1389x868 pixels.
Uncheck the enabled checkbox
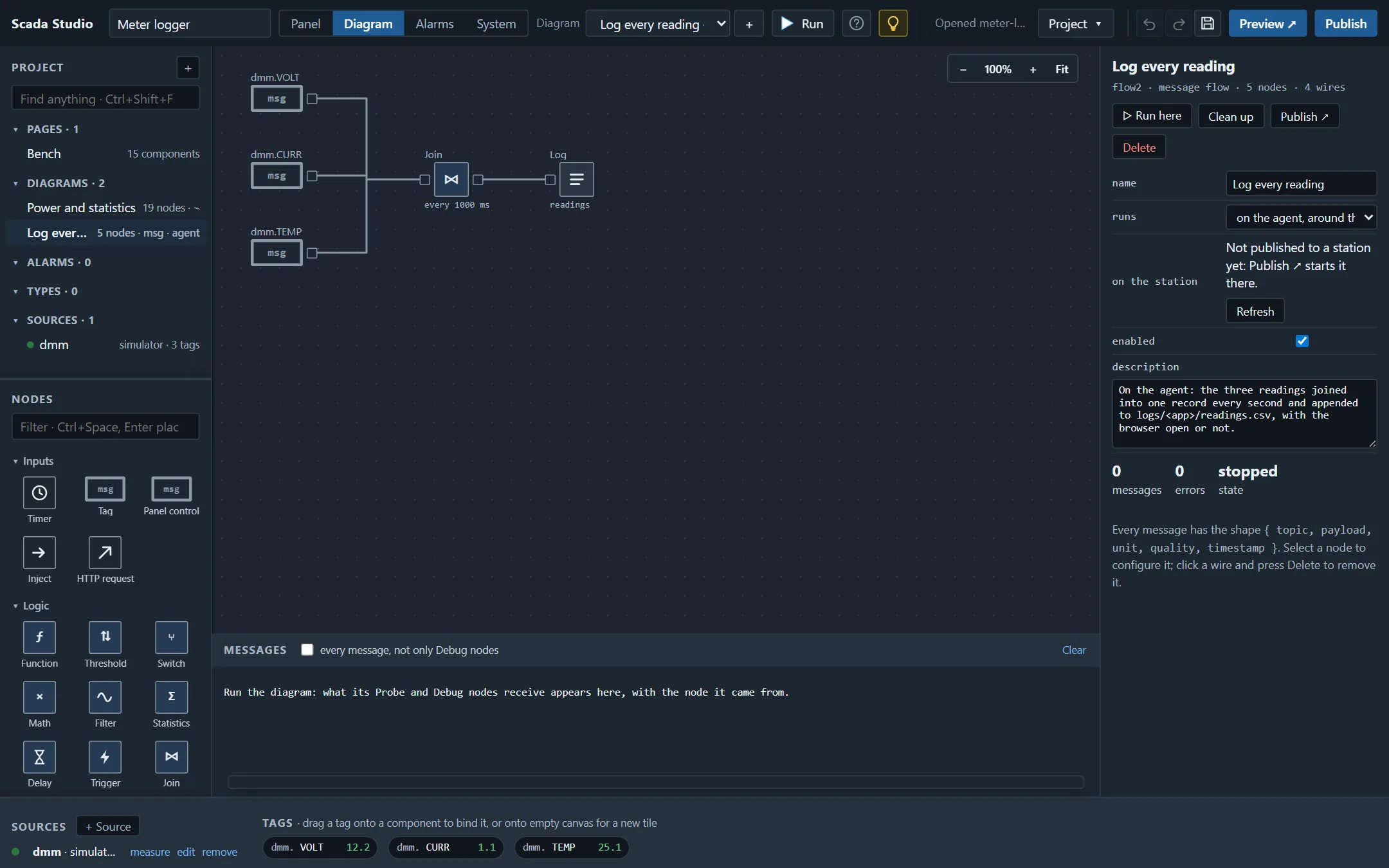point(1302,341)
